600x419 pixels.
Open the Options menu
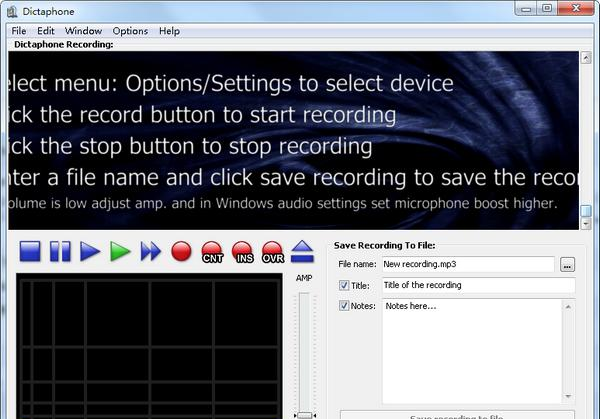click(130, 31)
